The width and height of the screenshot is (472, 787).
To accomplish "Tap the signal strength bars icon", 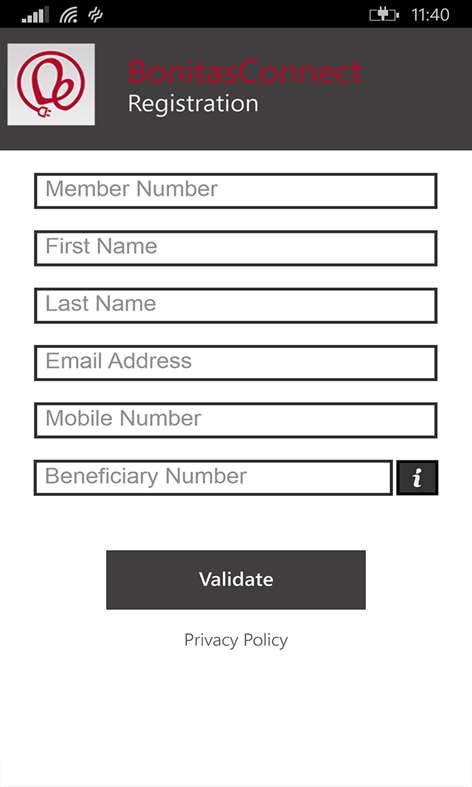I will [x=35, y=15].
